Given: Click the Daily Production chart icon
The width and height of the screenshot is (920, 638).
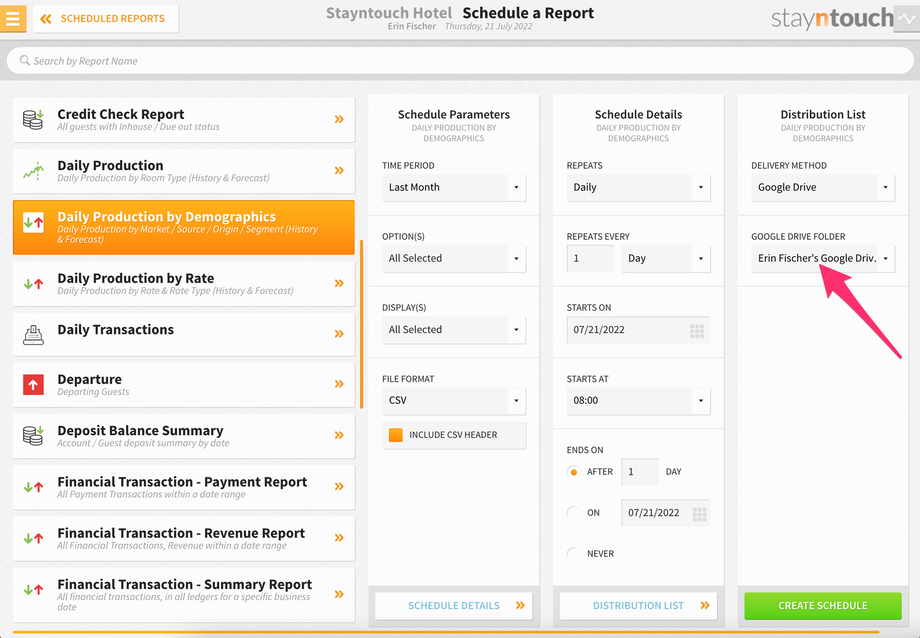Looking at the screenshot, I should coord(33,171).
